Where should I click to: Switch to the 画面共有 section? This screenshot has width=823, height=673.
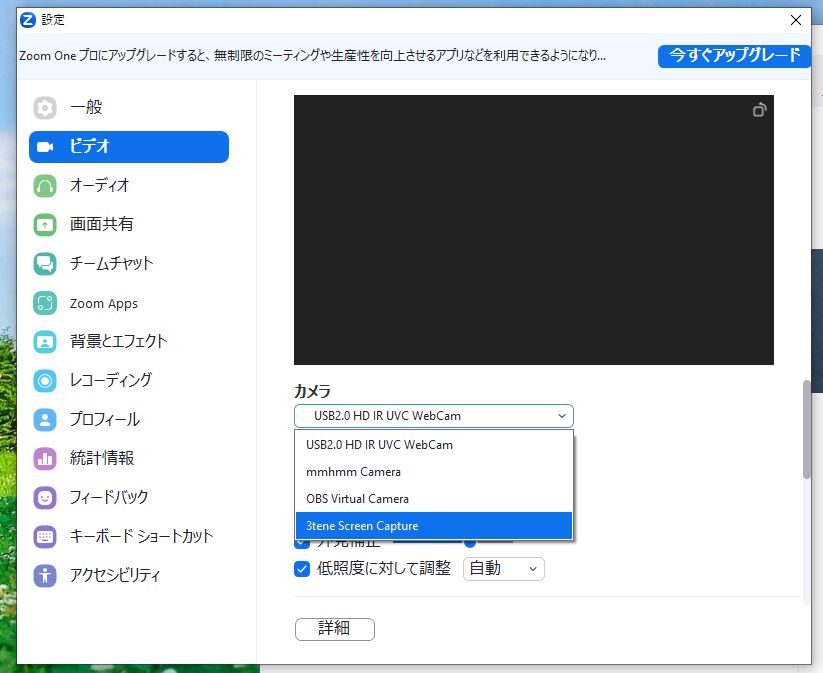[x=129, y=224]
